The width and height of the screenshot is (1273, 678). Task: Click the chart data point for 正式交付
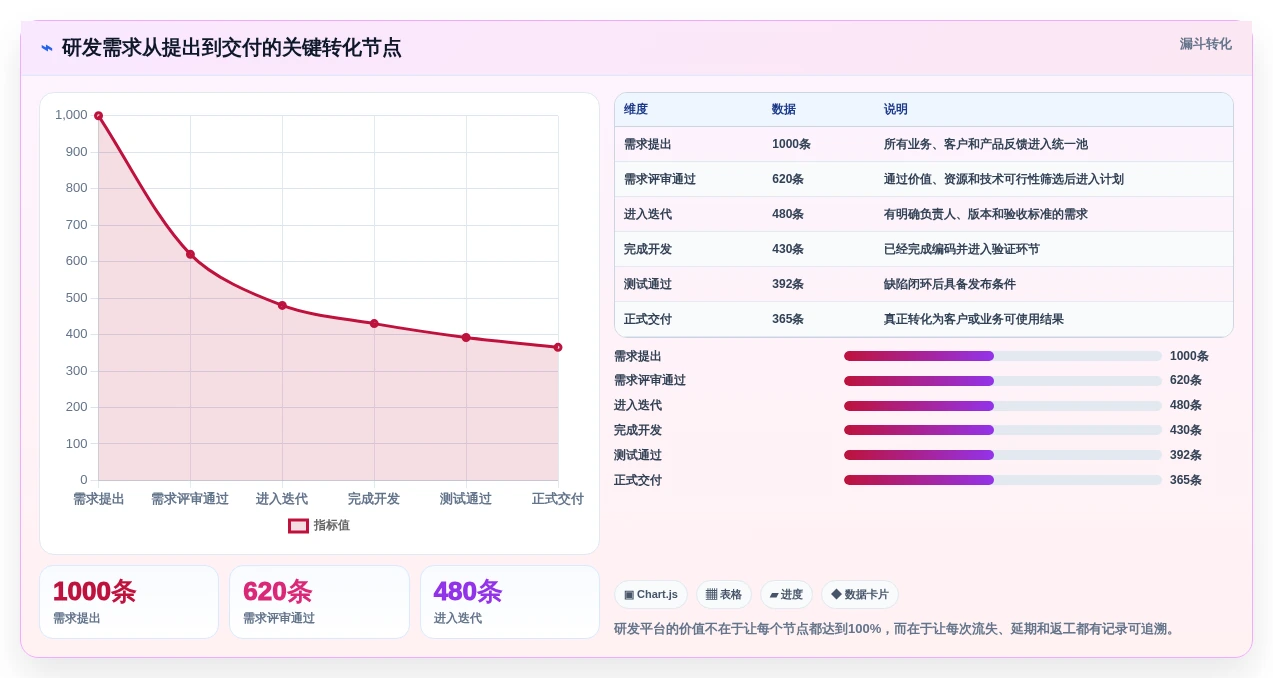558,347
